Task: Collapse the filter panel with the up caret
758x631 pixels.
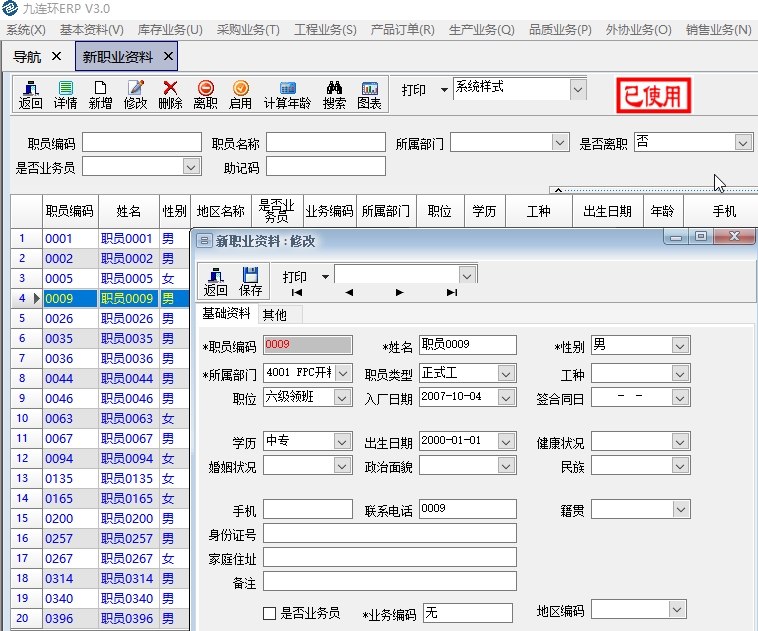Action: coord(558,190)
